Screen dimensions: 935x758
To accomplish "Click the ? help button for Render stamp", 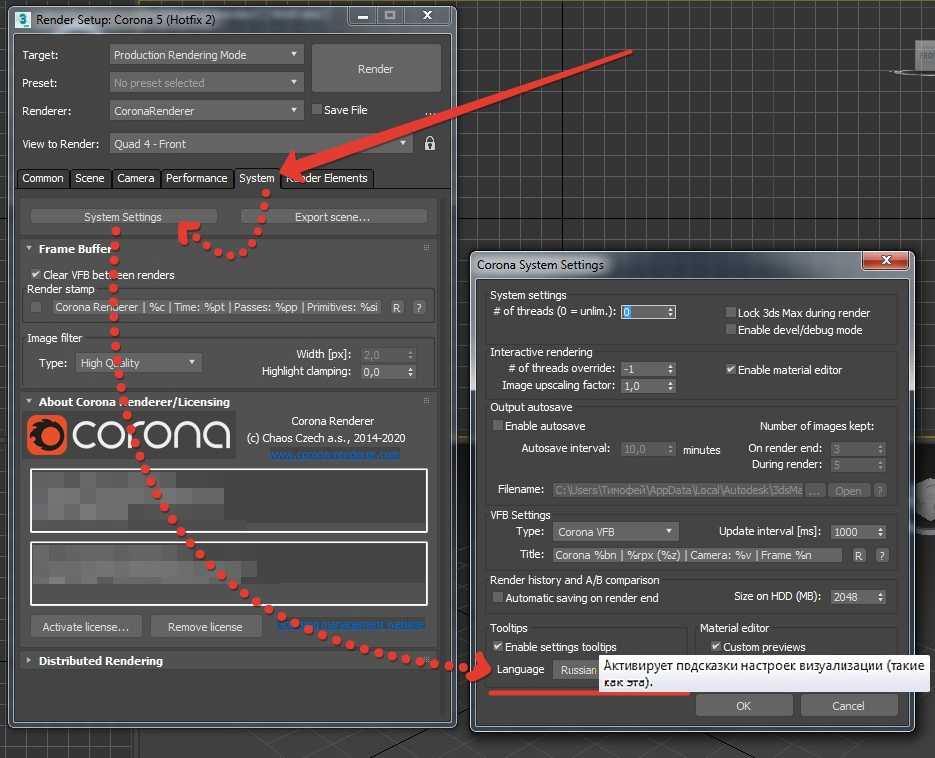I will point(419,308).
